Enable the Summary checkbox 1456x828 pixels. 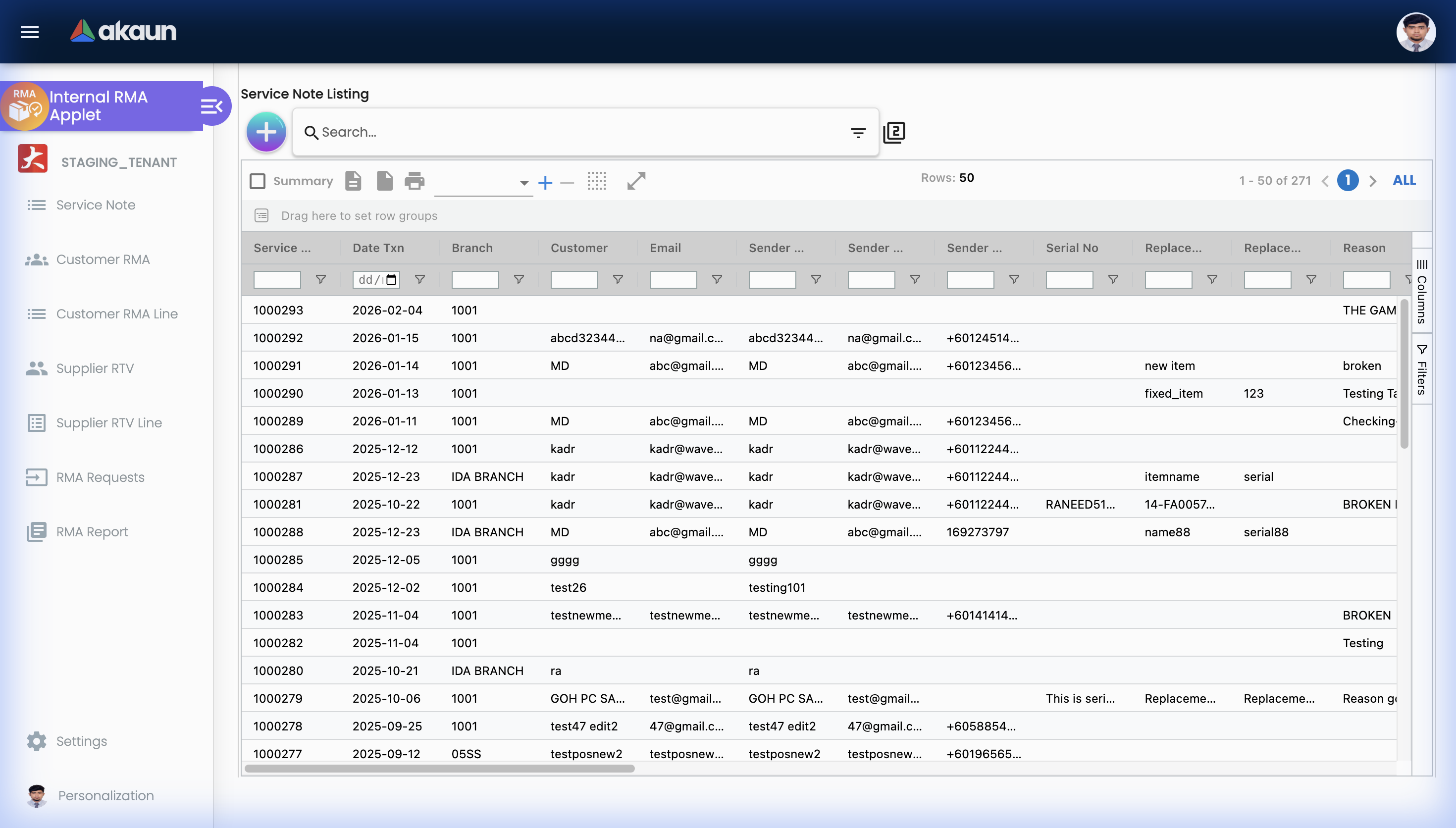(x=258, y=181)
